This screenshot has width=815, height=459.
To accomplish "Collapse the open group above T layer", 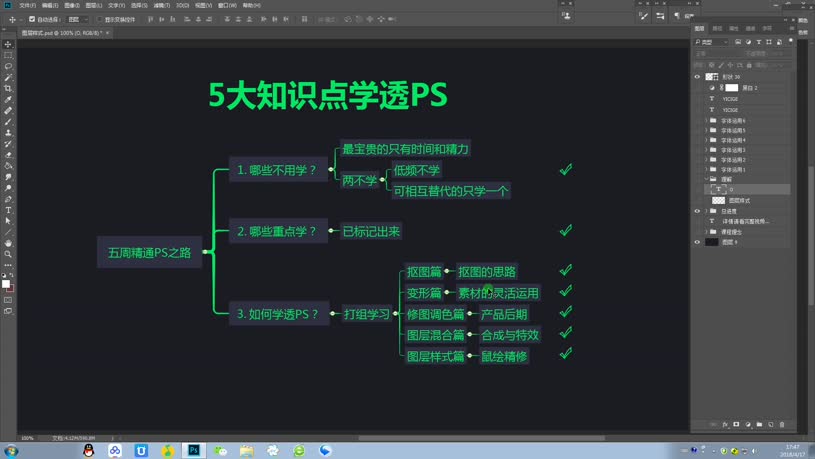I will point(706,179).
